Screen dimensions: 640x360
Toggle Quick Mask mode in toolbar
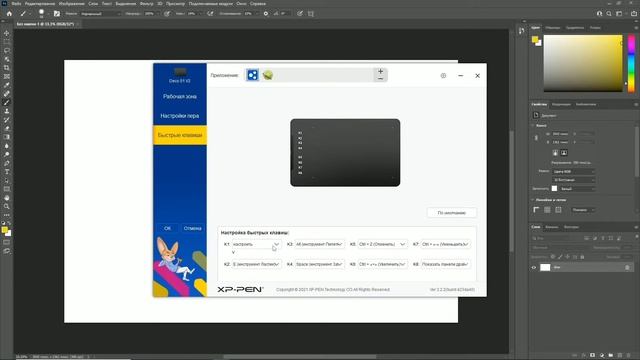(7, 242)
